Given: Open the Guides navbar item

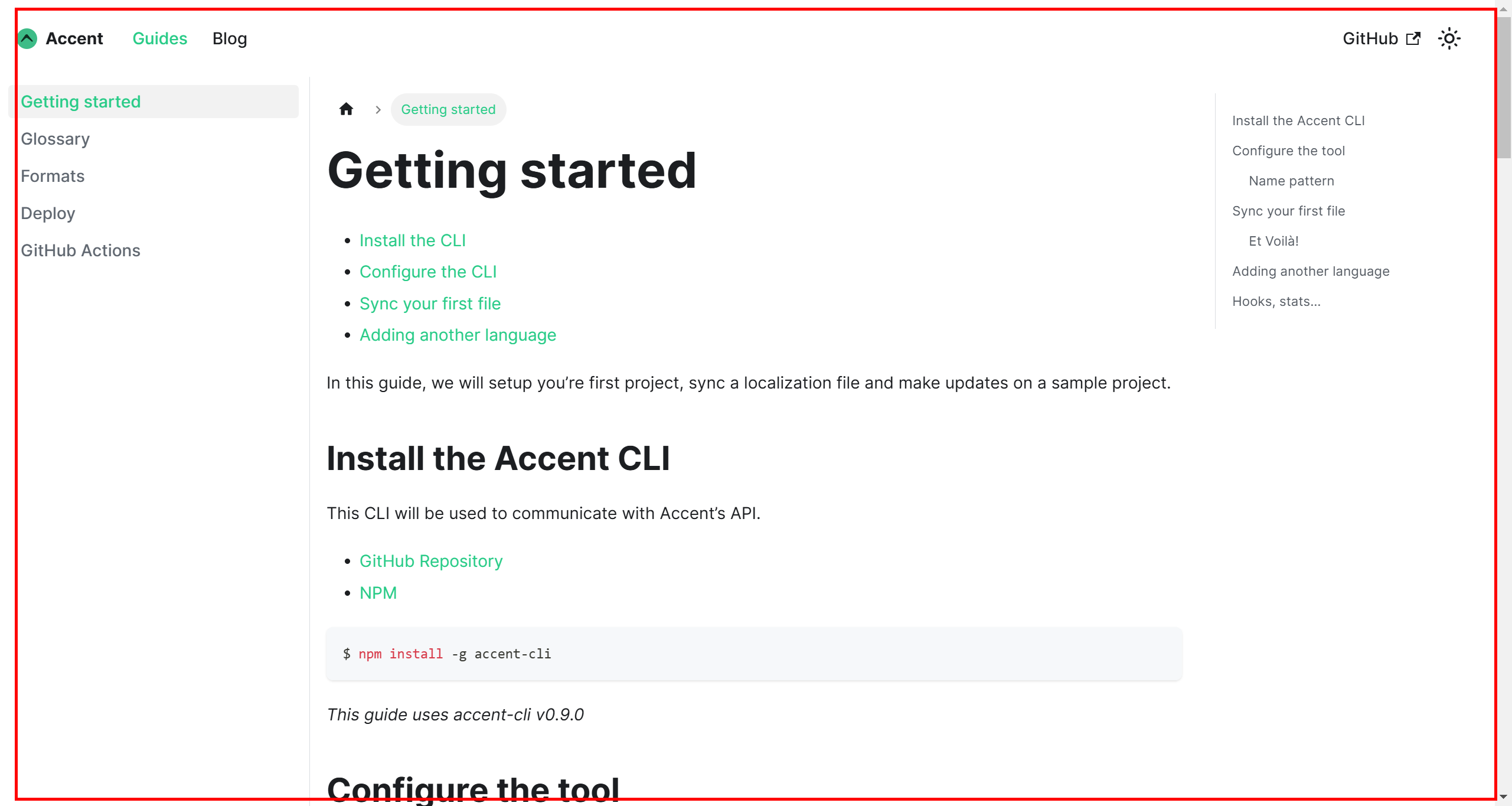Looking at the screenshot, I should coord(159,39).
